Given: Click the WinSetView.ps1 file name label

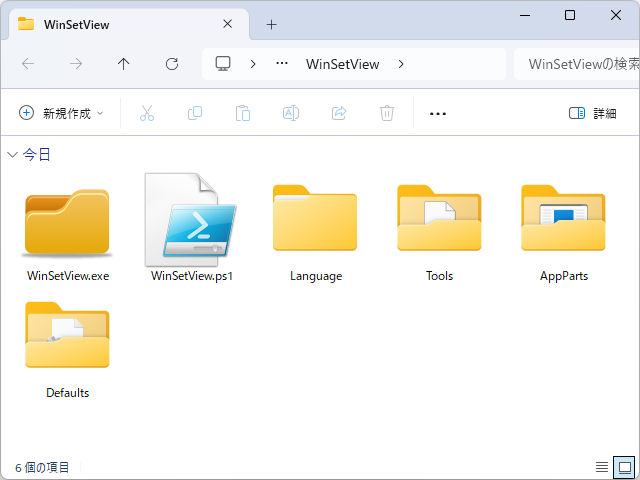Looking at the screenshot, I should (x=192, y=276).
